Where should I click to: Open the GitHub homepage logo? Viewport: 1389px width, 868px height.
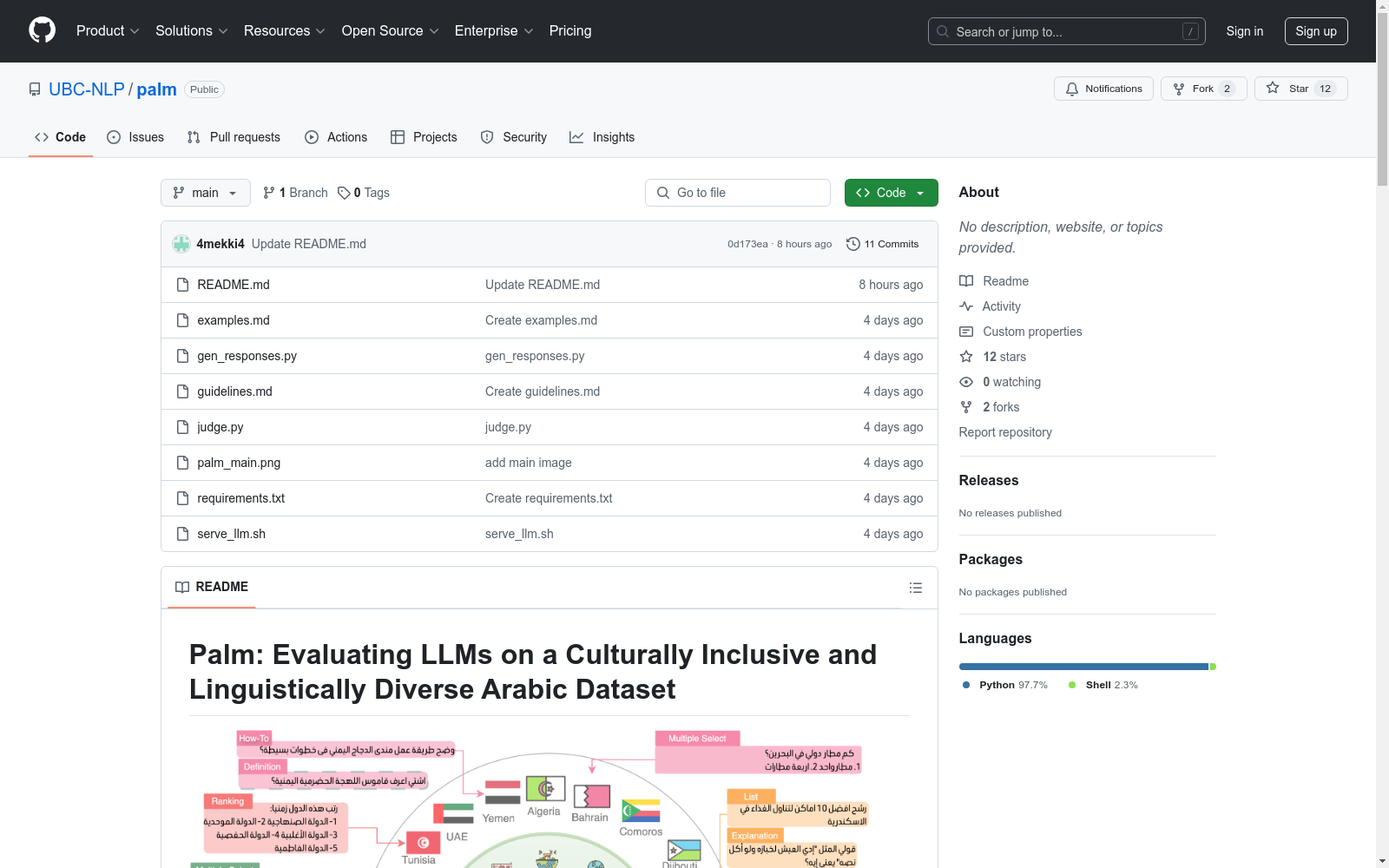(x=42, y=30)
